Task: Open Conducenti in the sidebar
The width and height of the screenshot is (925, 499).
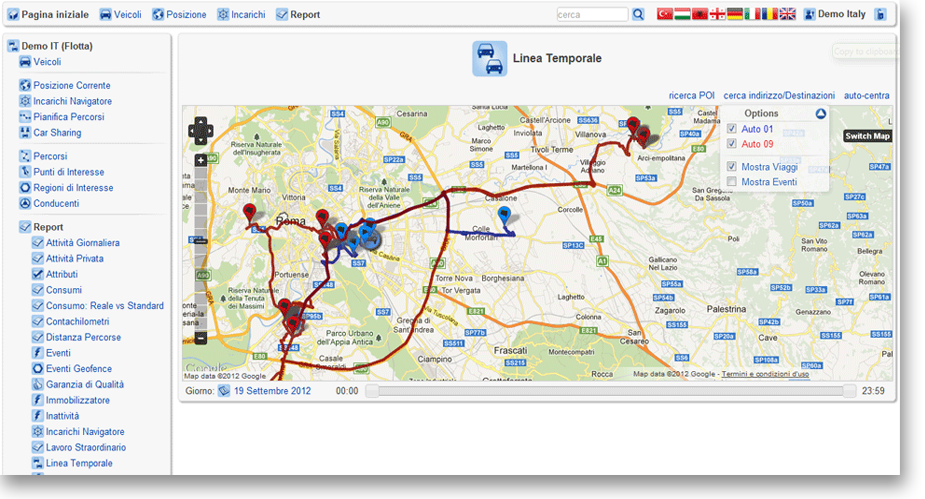Action: (49, 203)
